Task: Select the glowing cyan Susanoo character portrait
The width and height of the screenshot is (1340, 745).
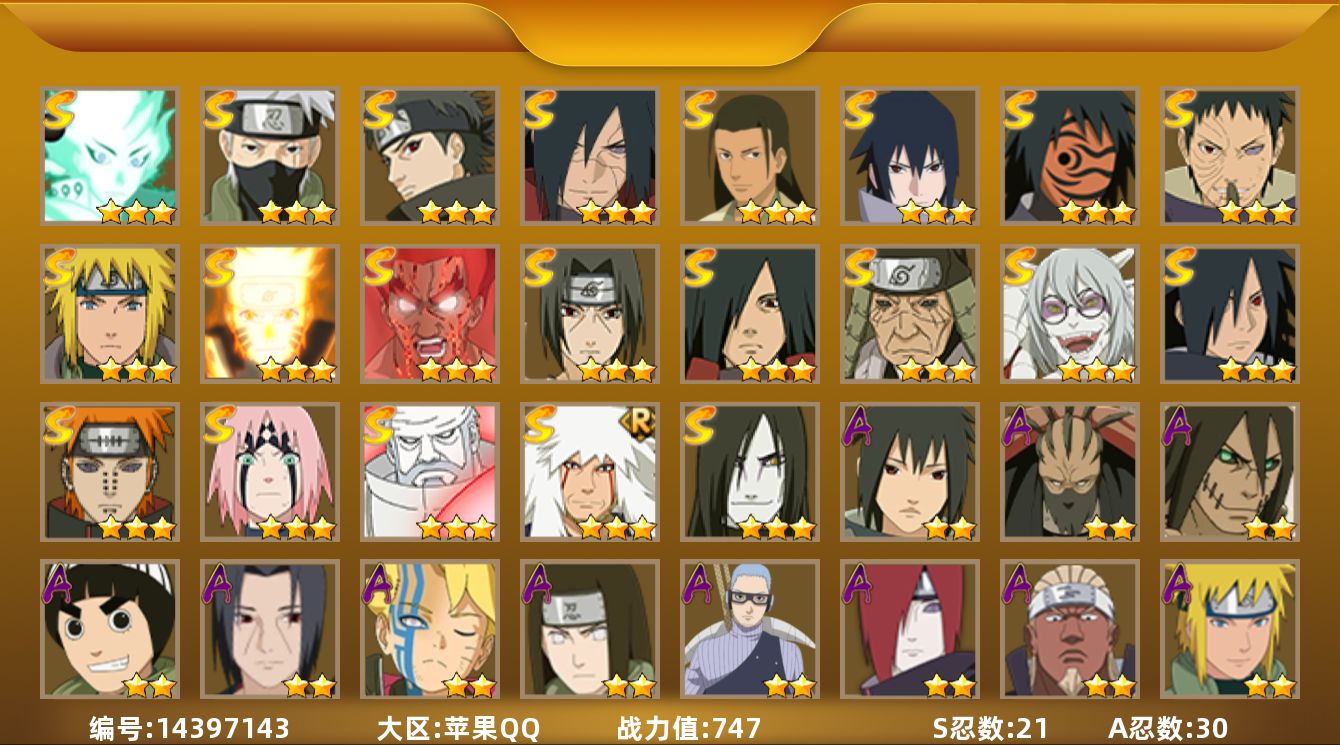Action: (110, 156)
